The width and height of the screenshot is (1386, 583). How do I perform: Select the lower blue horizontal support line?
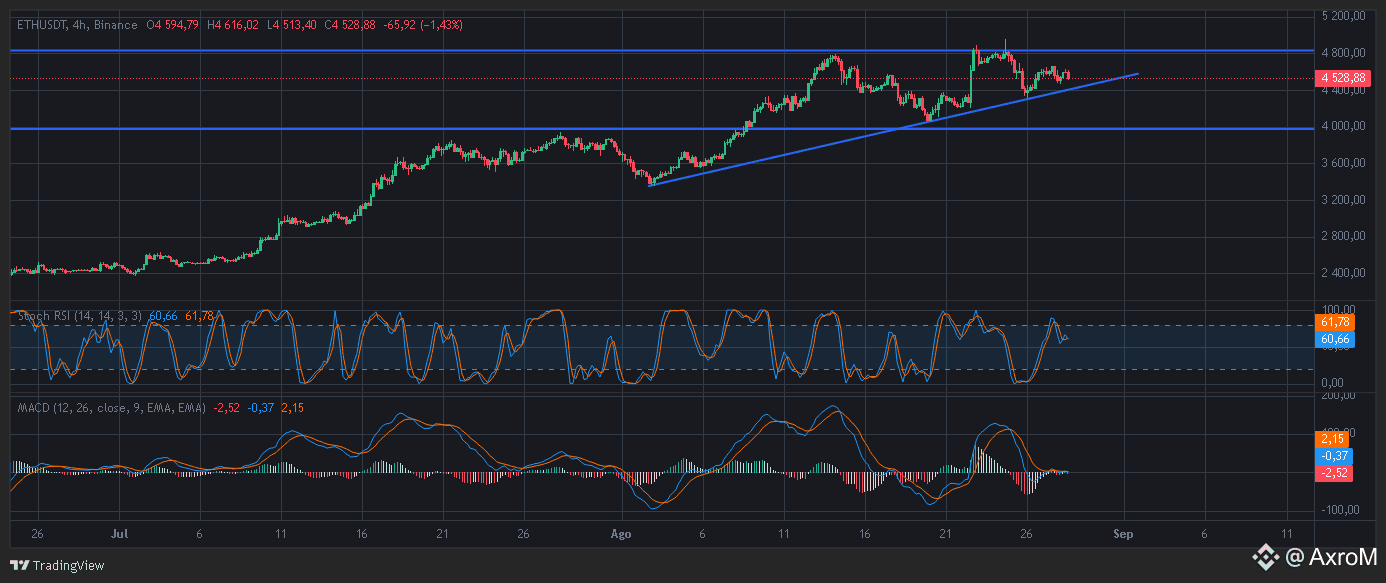(x=660, y=128)
